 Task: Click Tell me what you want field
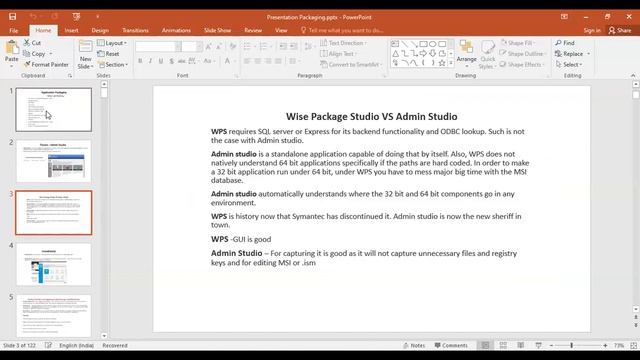pyautogui.click(x=342, y=30)
